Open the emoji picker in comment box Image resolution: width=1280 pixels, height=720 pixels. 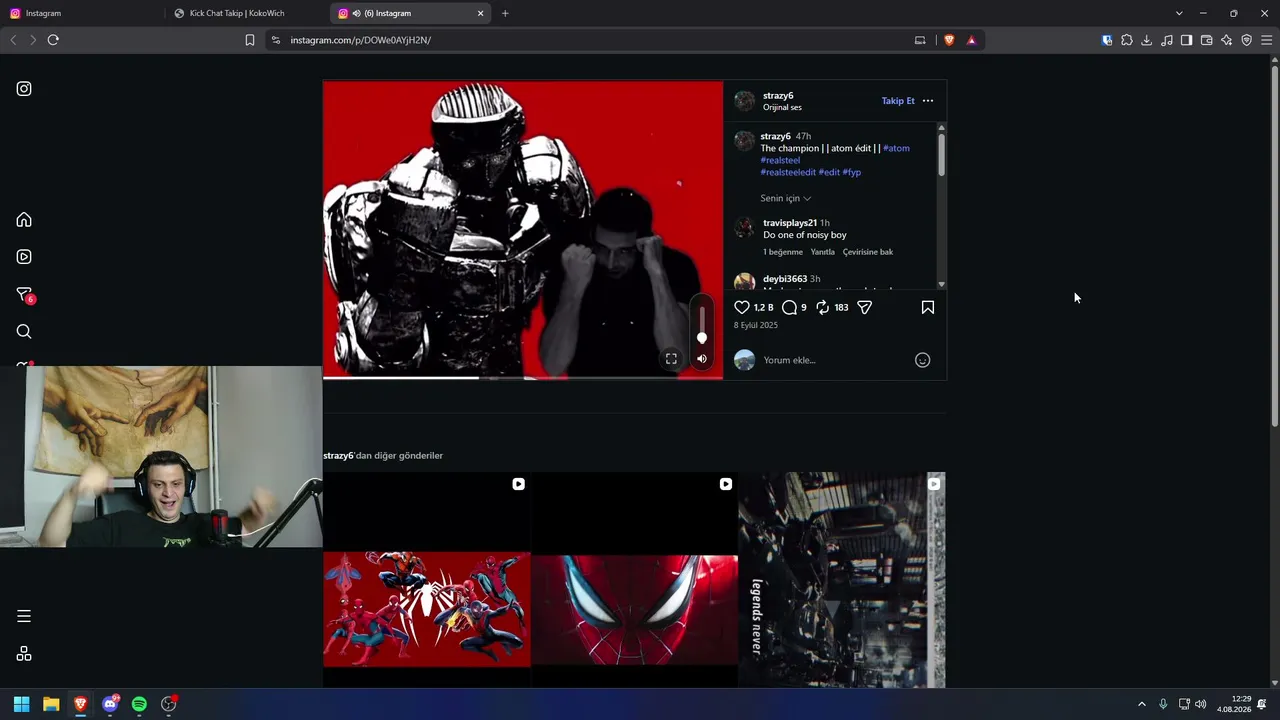pos(923,360)
